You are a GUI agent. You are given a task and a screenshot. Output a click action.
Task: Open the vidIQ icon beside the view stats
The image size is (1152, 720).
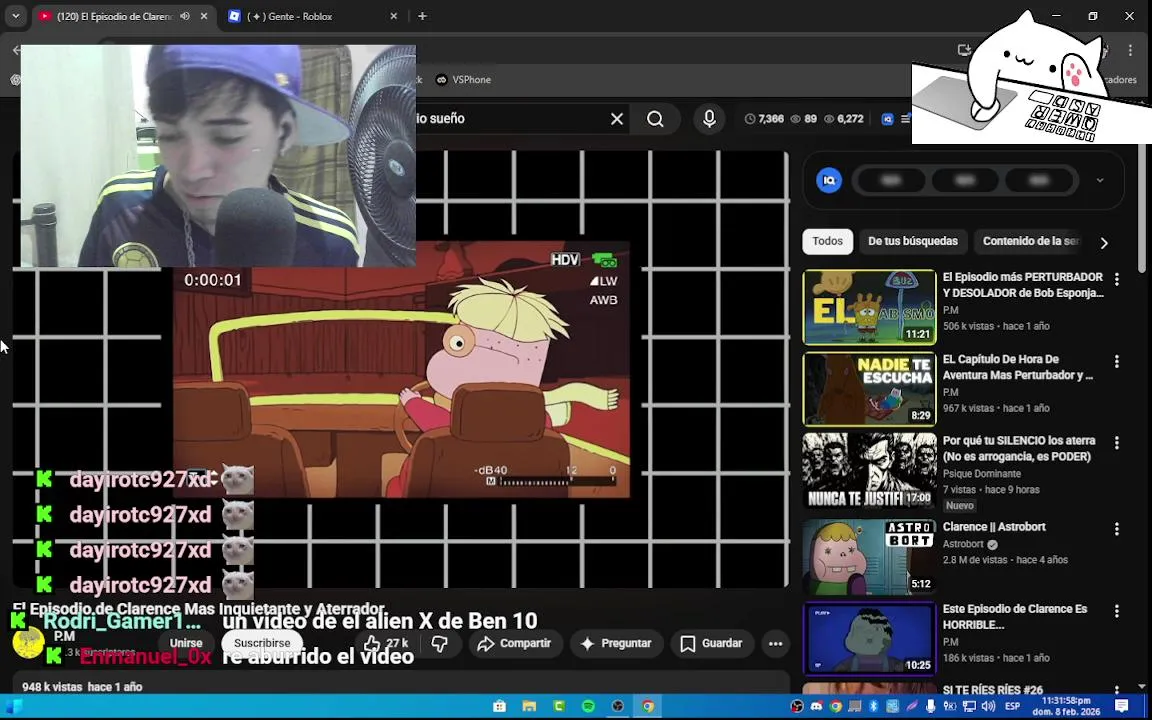pos(887,118)
